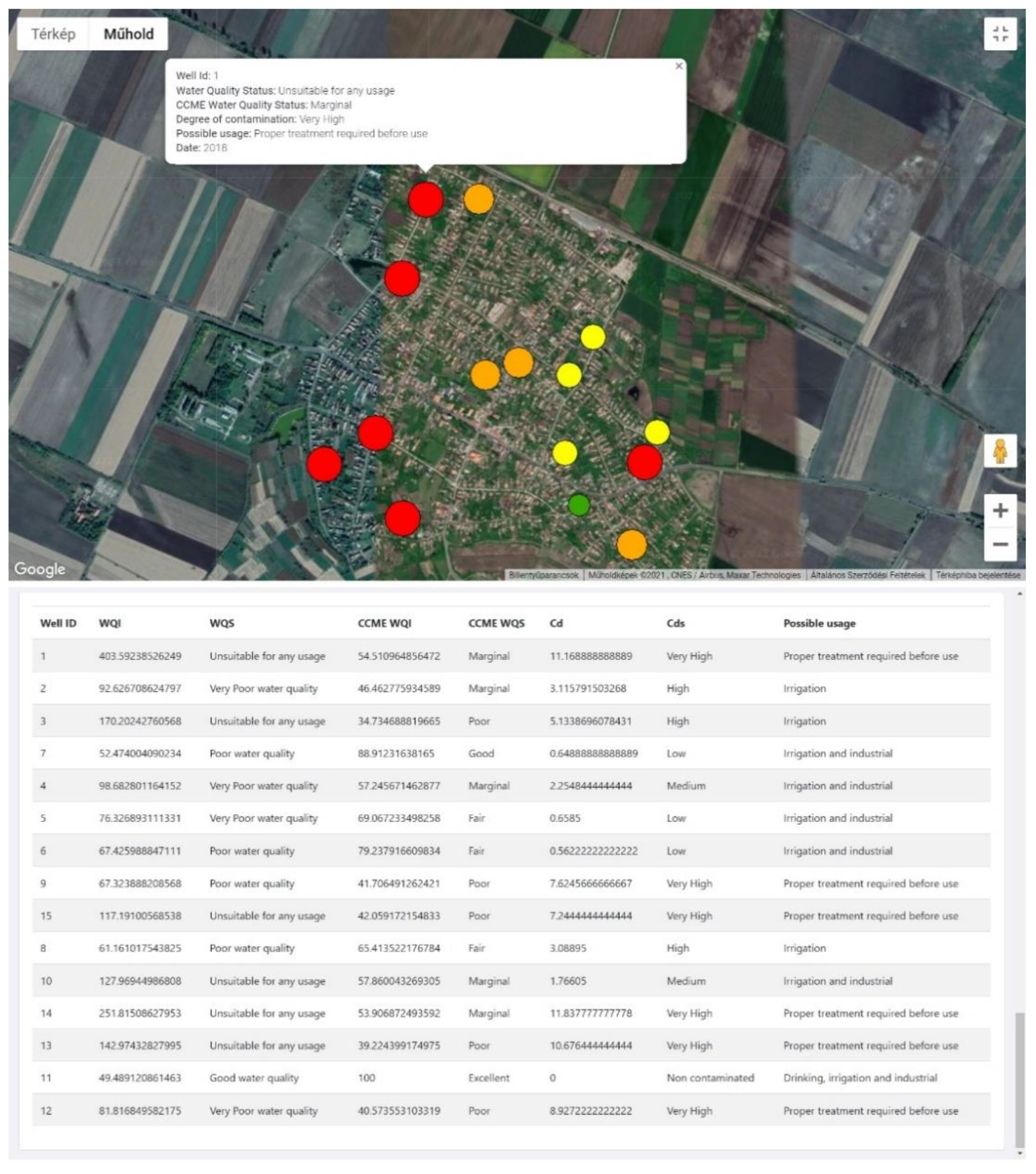
Task: Select the orange marker next to red top marker
Action: 478,199
